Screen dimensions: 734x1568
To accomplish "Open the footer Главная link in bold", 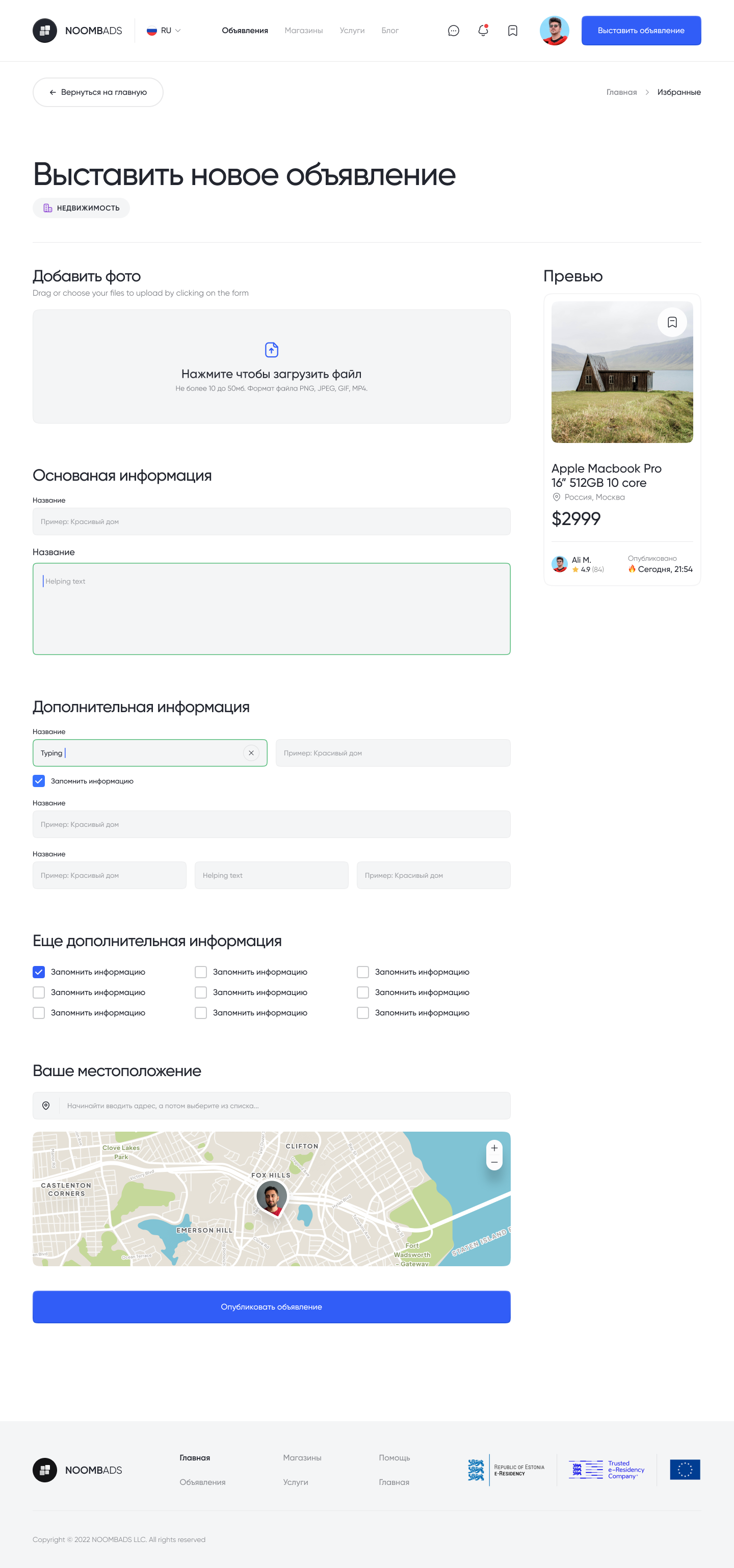I will [195, 1458].
